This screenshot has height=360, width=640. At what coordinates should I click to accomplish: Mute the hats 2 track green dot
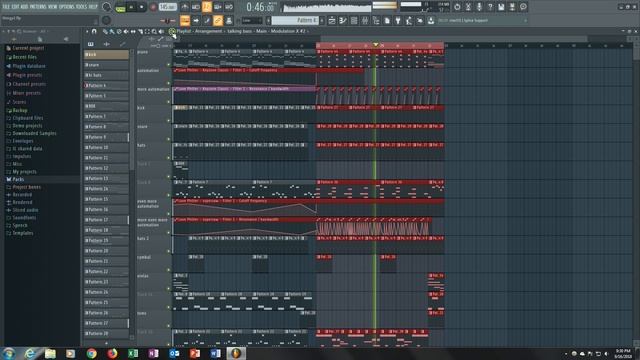pos(168,251)
